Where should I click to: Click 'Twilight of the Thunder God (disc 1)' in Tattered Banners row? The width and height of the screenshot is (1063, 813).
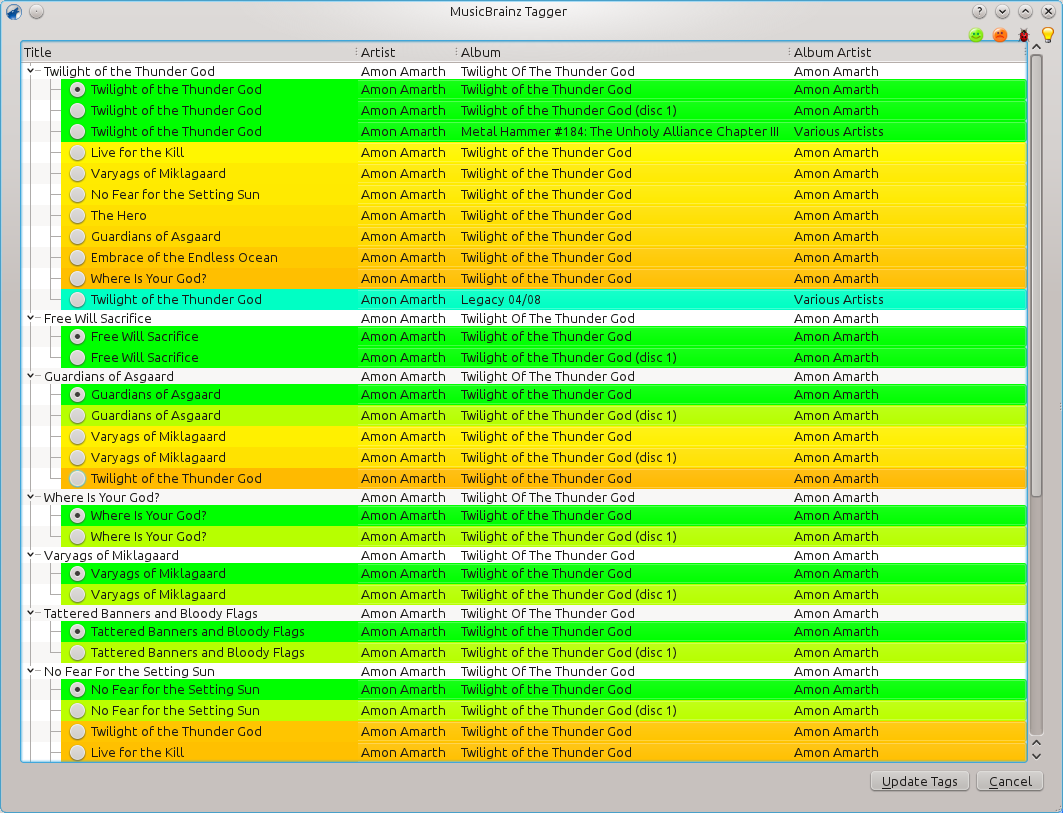click(x=569, y=652)
